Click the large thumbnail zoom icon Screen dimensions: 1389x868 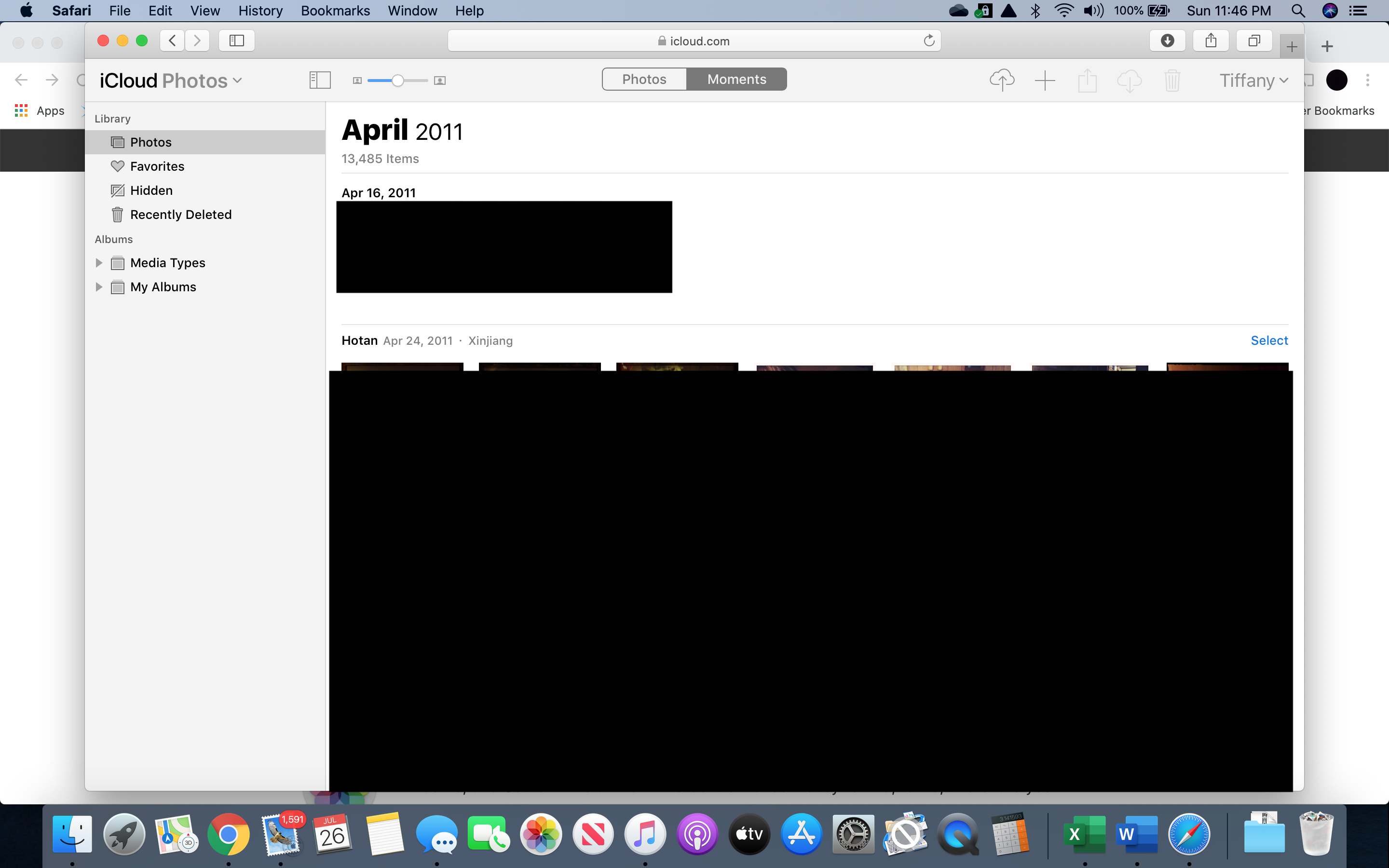tap(440, 81)
